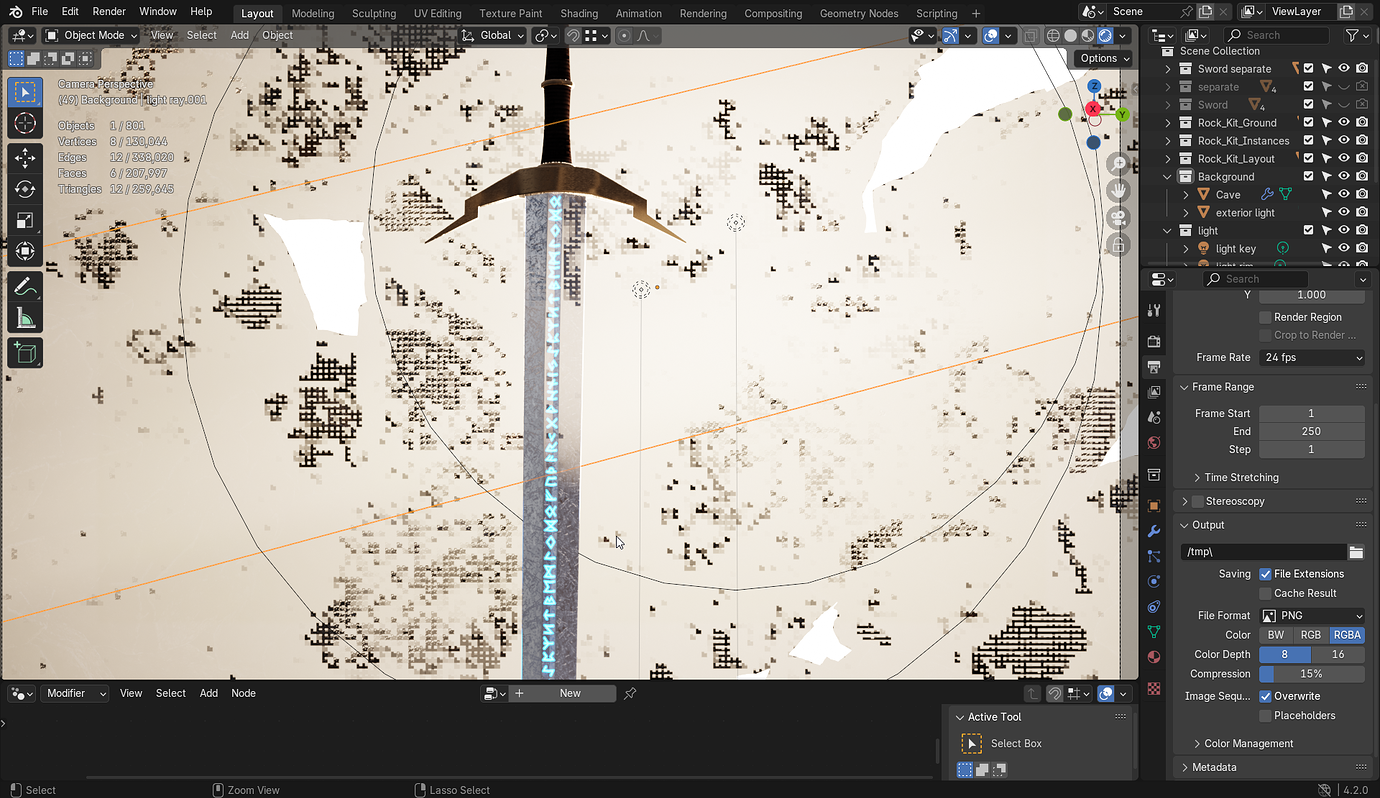Collapse the Frame Range panel
This screenshot has width=1380, height=798.
pos(1223,387)
